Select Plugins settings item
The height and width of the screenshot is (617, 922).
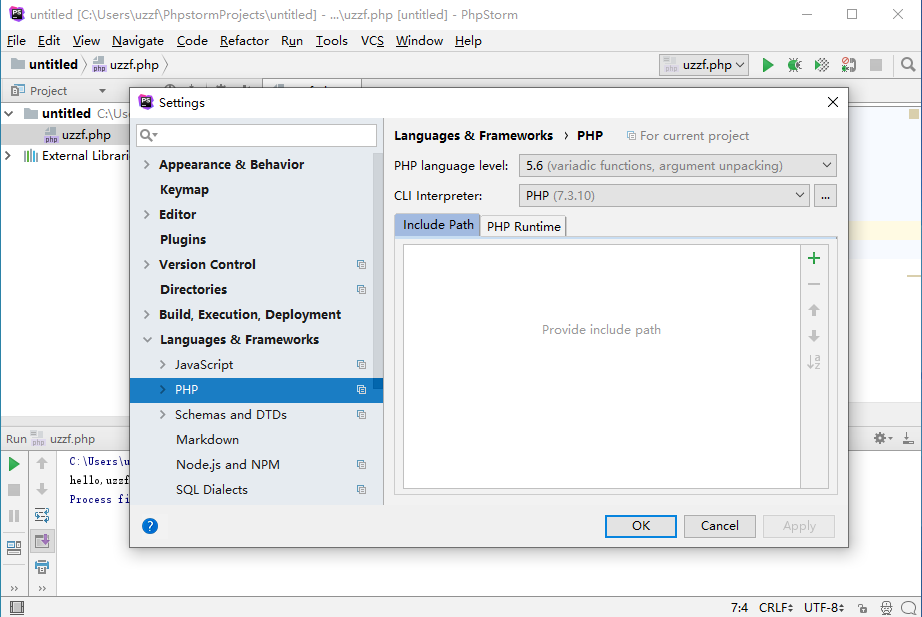[x=183, y=239]
